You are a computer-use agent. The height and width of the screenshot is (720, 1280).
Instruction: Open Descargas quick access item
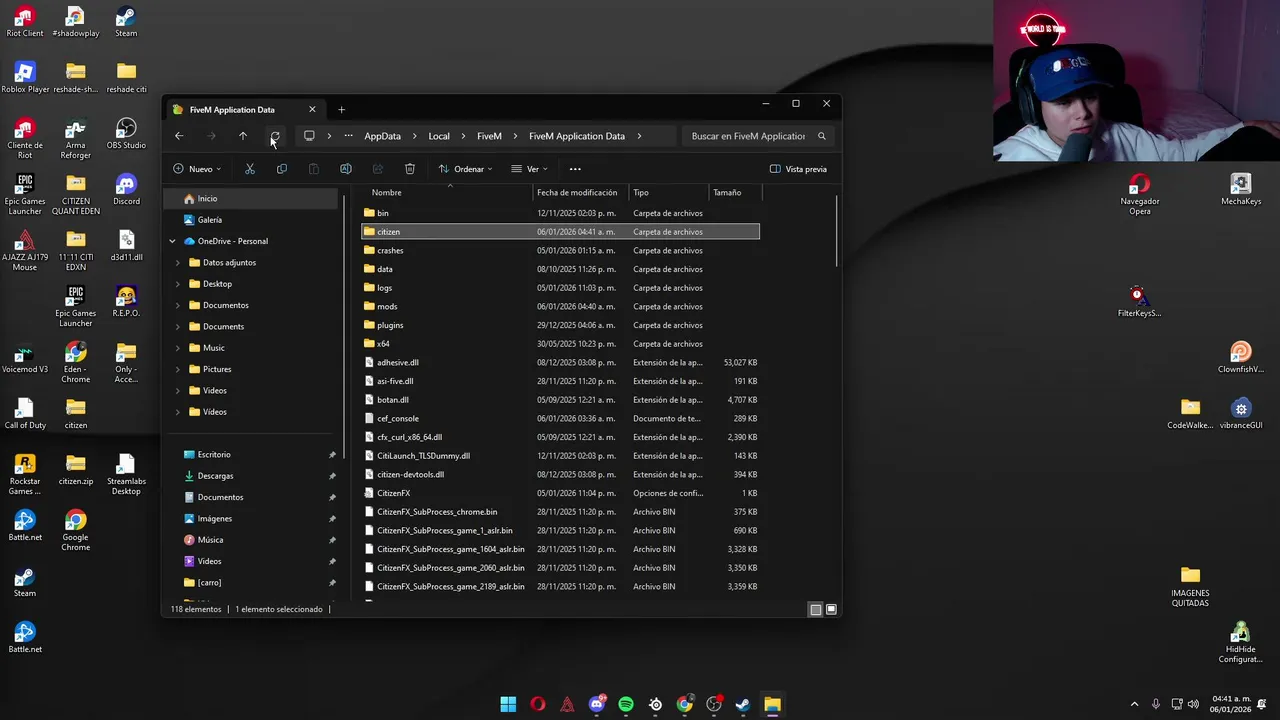252,476
